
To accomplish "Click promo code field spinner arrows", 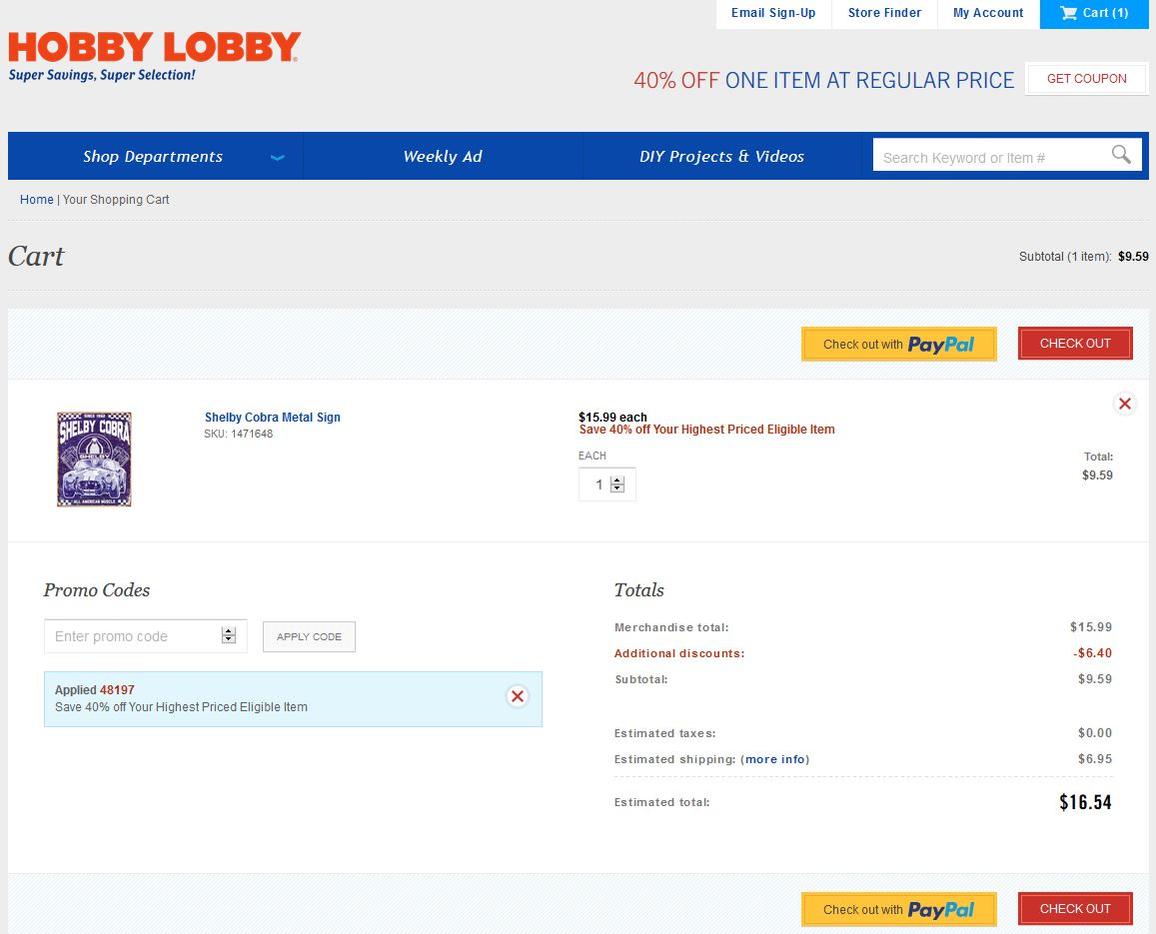I will [229, 636].
